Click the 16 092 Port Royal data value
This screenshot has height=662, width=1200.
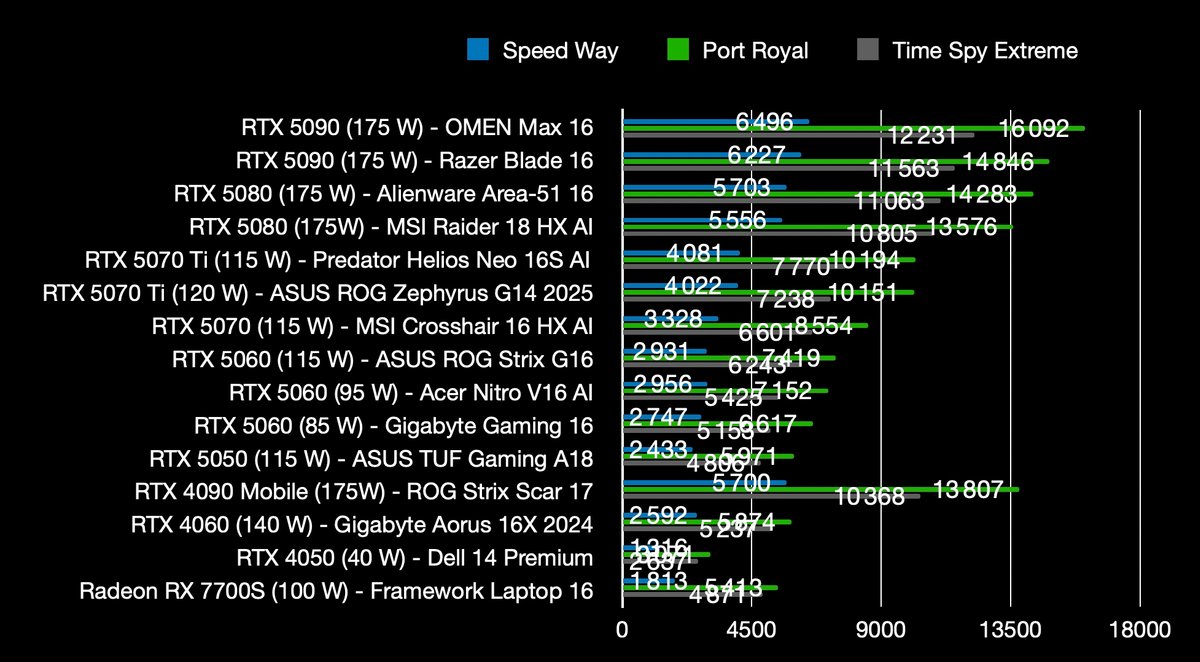click(x=1034, y=129)
